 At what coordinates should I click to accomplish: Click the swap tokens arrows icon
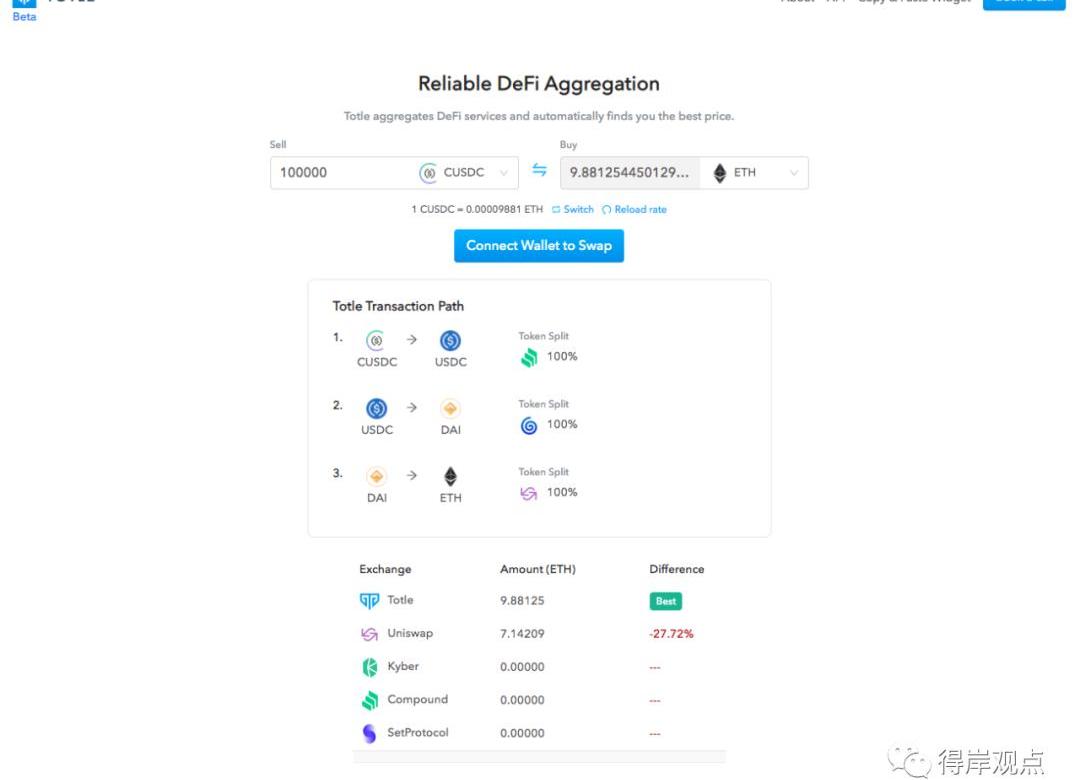tap(539, 171)
